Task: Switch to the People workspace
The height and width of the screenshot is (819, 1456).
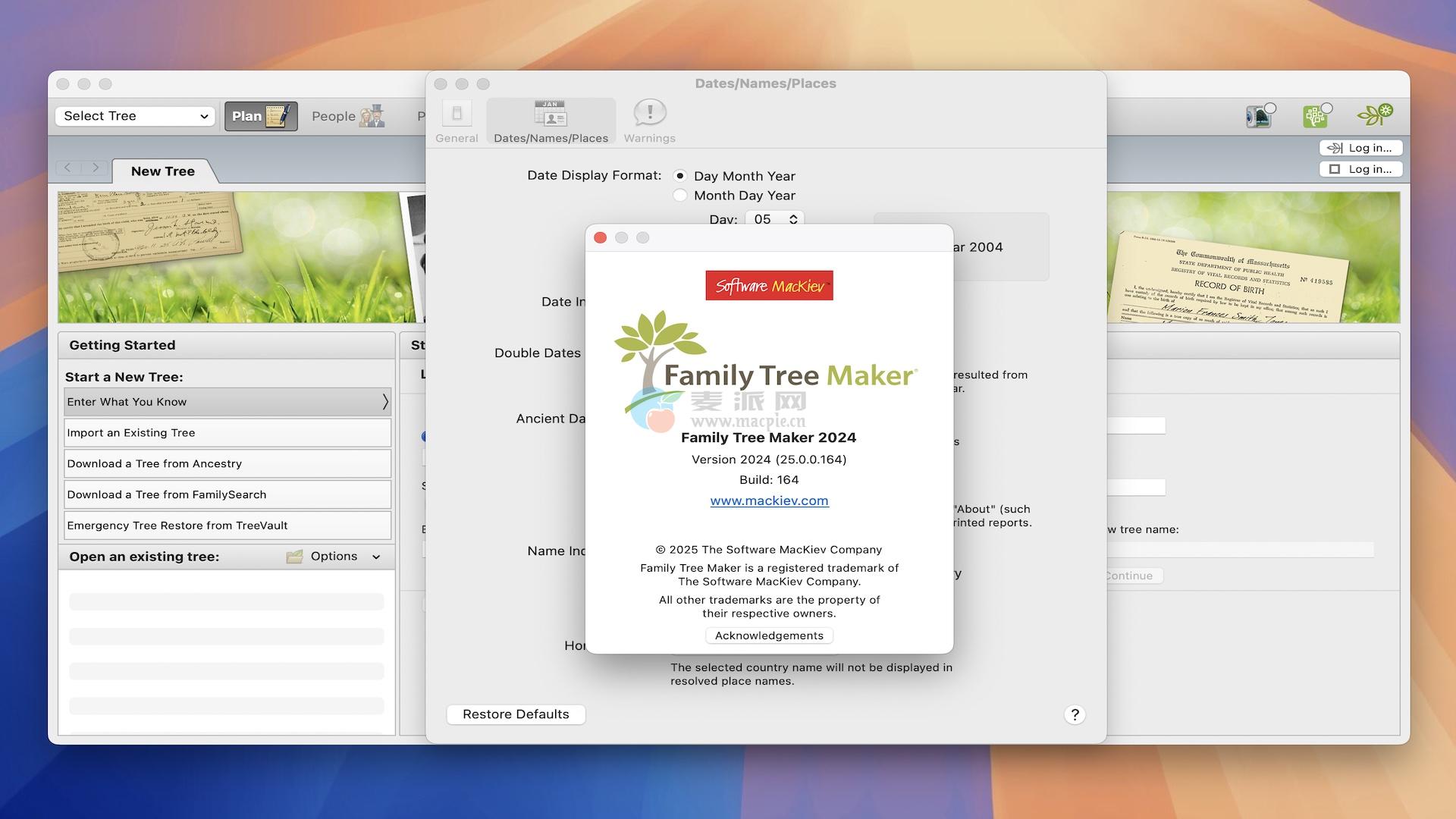Action: [x=348, y=116]
